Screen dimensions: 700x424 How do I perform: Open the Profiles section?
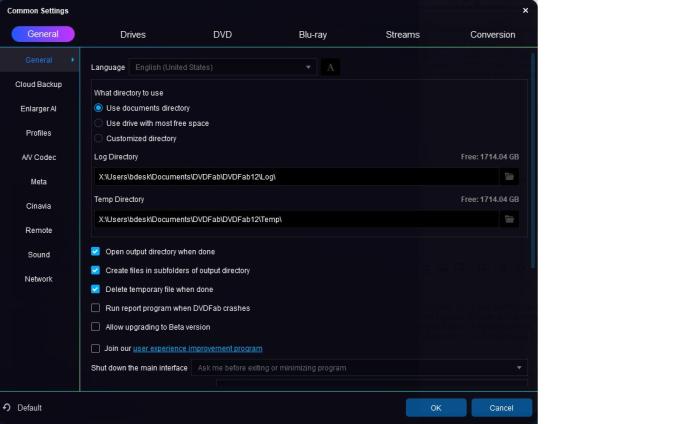39,133
